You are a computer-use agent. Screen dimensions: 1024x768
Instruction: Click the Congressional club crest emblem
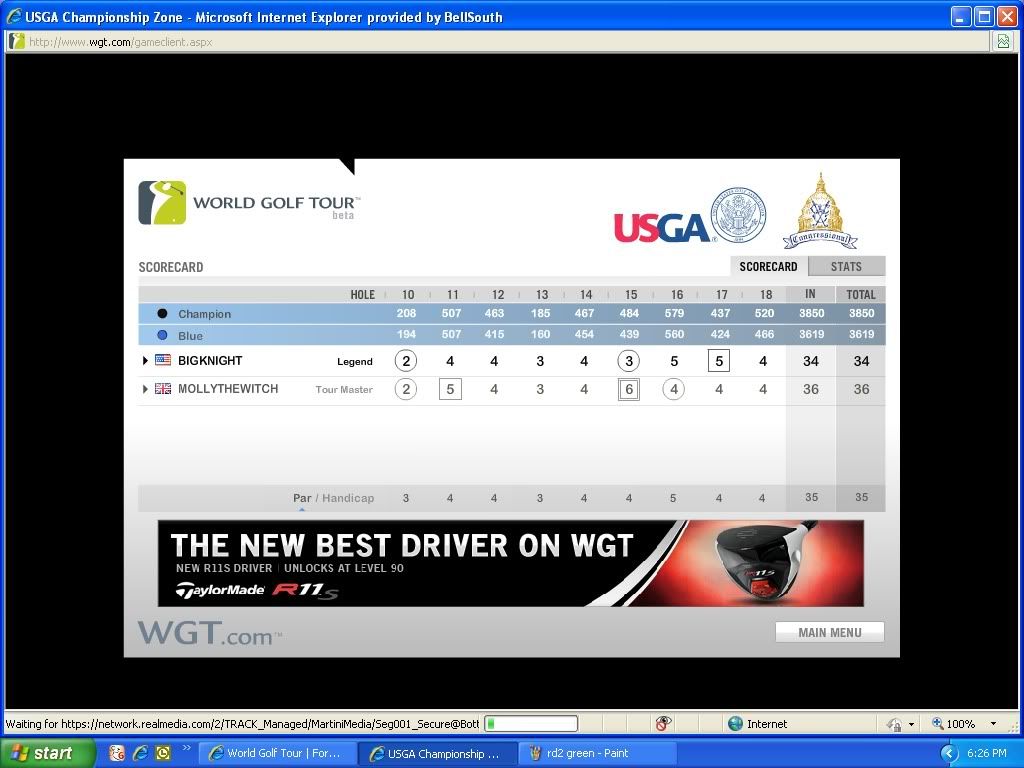(x=820, y=212)
